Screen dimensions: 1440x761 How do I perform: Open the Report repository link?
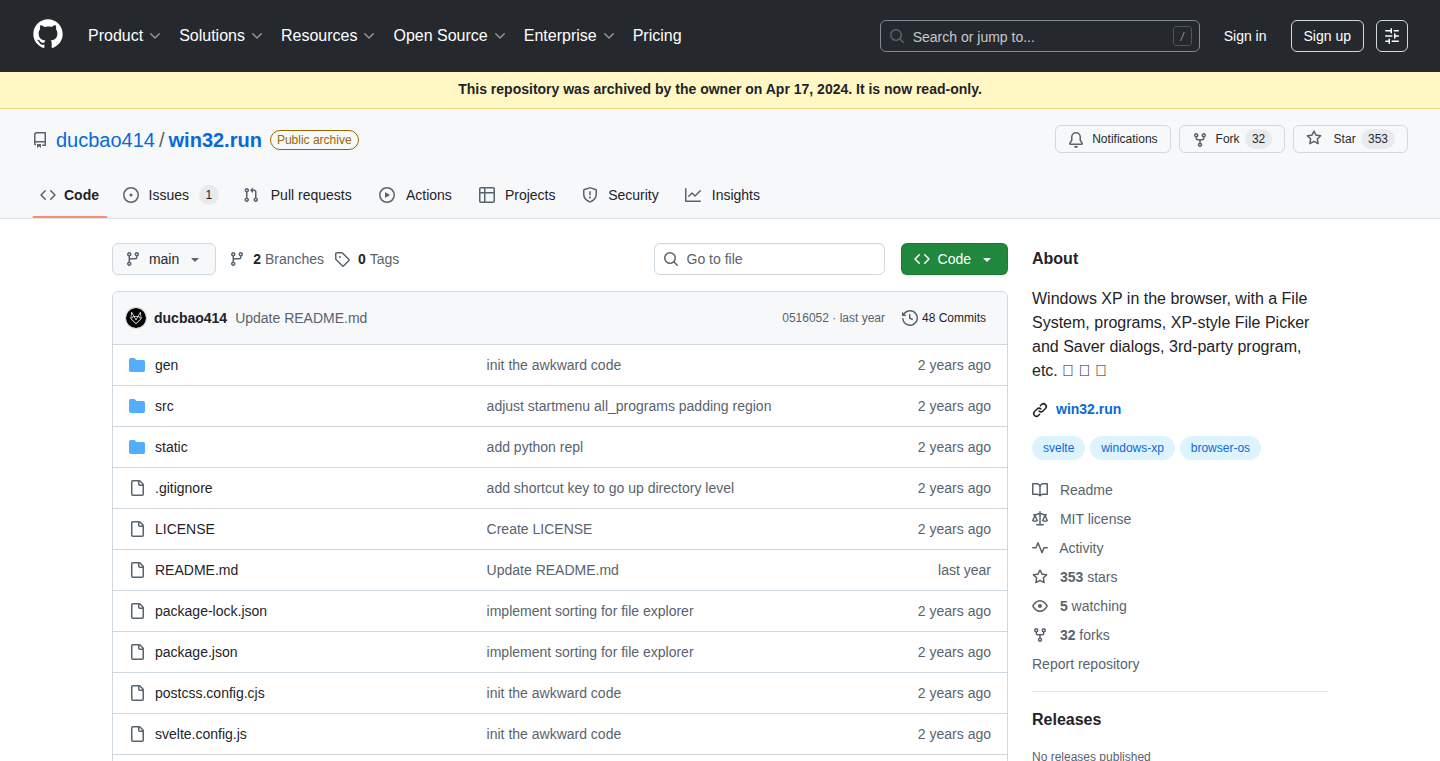click(x=1085, y=664)
